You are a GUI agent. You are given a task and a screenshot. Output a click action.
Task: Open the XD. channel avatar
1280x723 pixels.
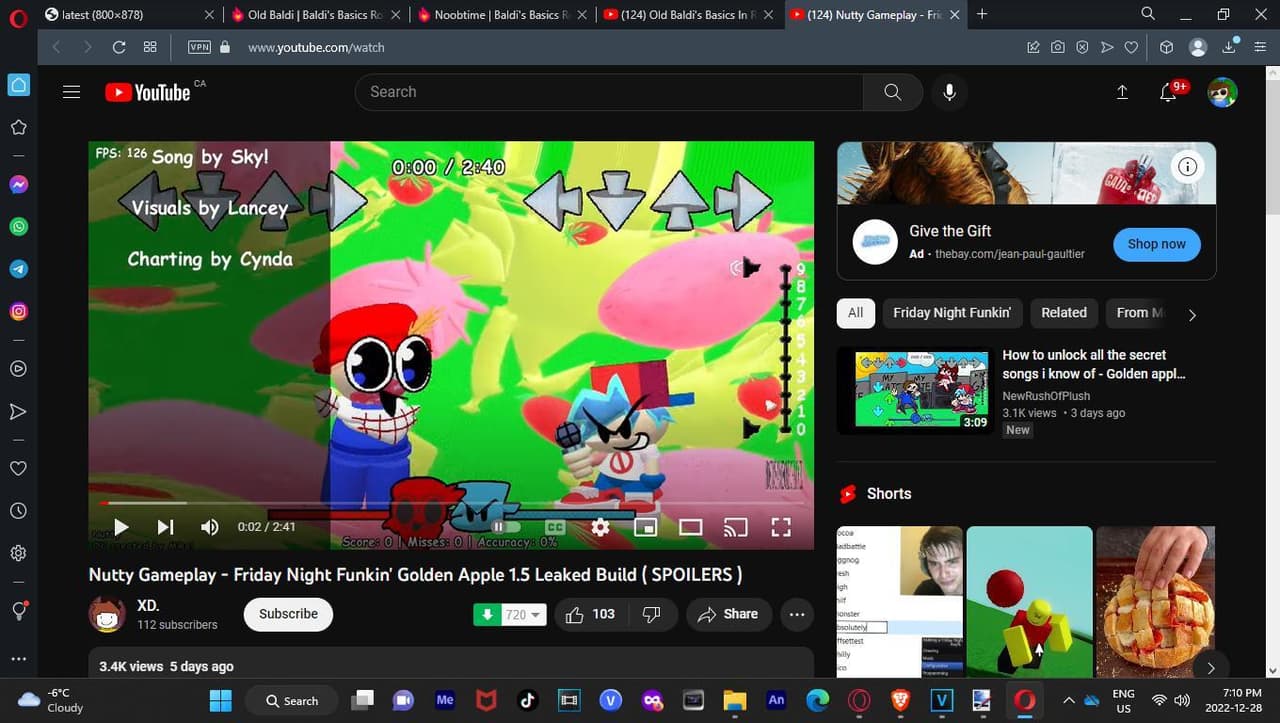coord(107,614)
